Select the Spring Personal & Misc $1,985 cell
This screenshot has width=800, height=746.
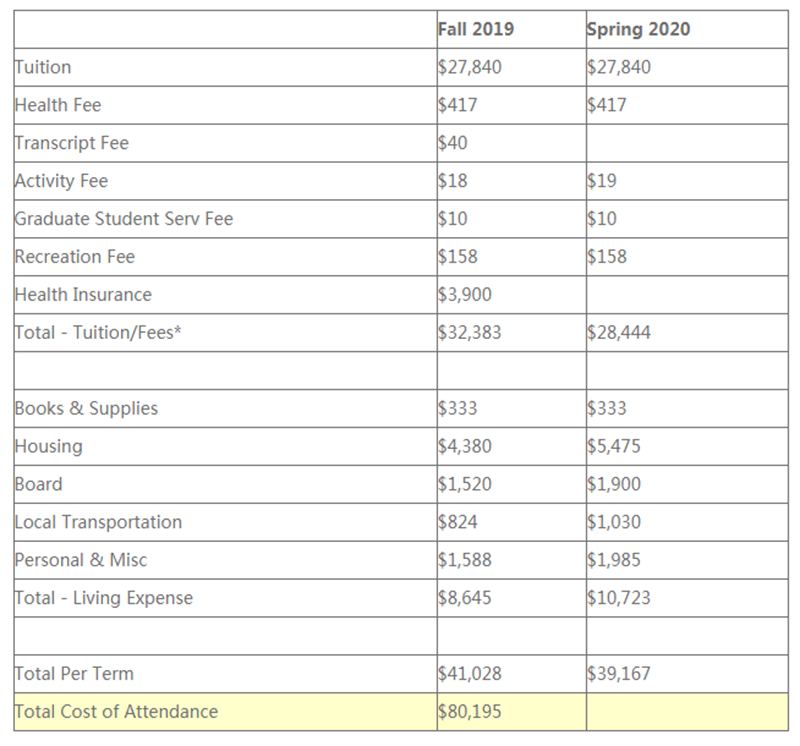(613, 561)
